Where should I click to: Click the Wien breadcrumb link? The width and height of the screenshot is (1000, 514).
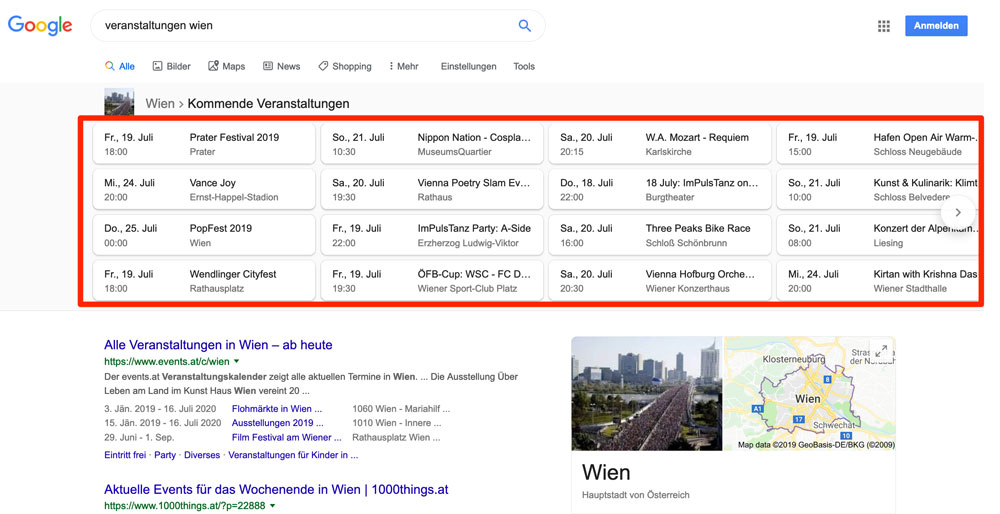159,103
